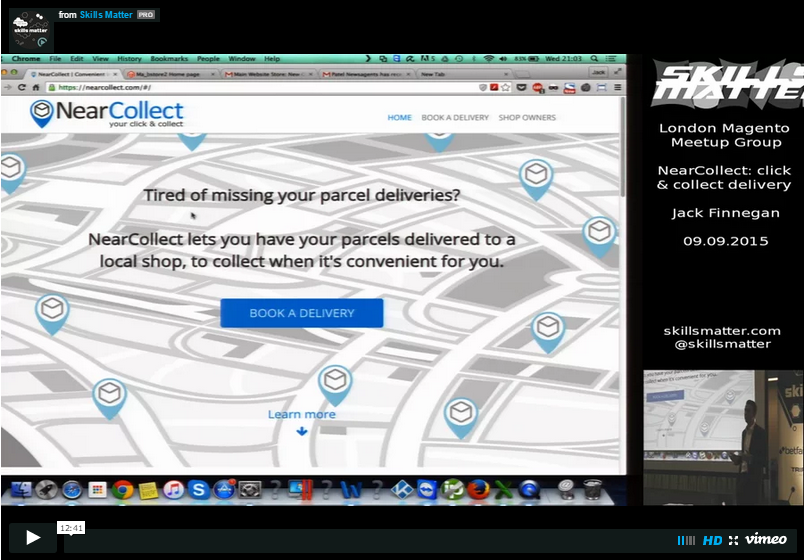The image size is (804, 560).
Task: Open iTunes in the dock
Action: click(x=173, y=490)
